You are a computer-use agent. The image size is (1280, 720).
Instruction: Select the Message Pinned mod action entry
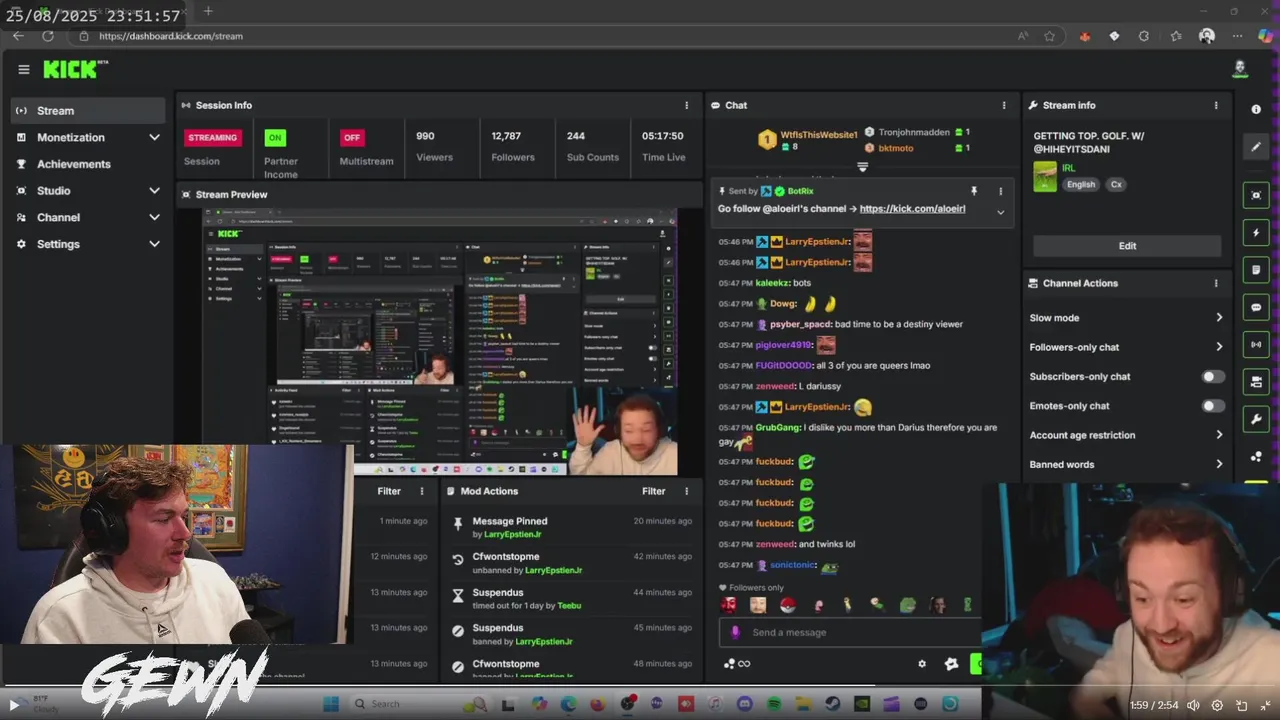coord(571,527)
